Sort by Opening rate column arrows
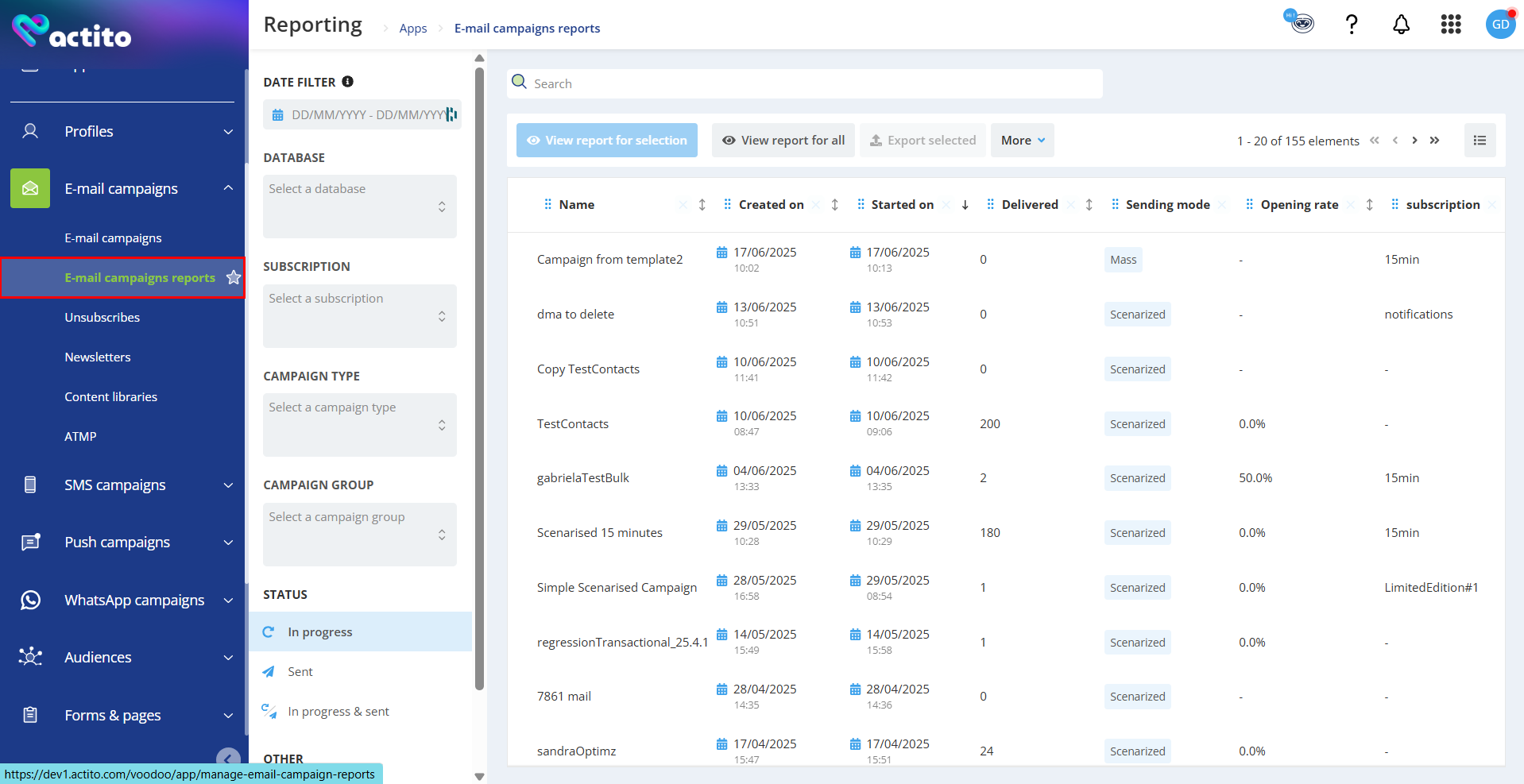This screenshot has height=784, width=1524. pos(1370,205)
